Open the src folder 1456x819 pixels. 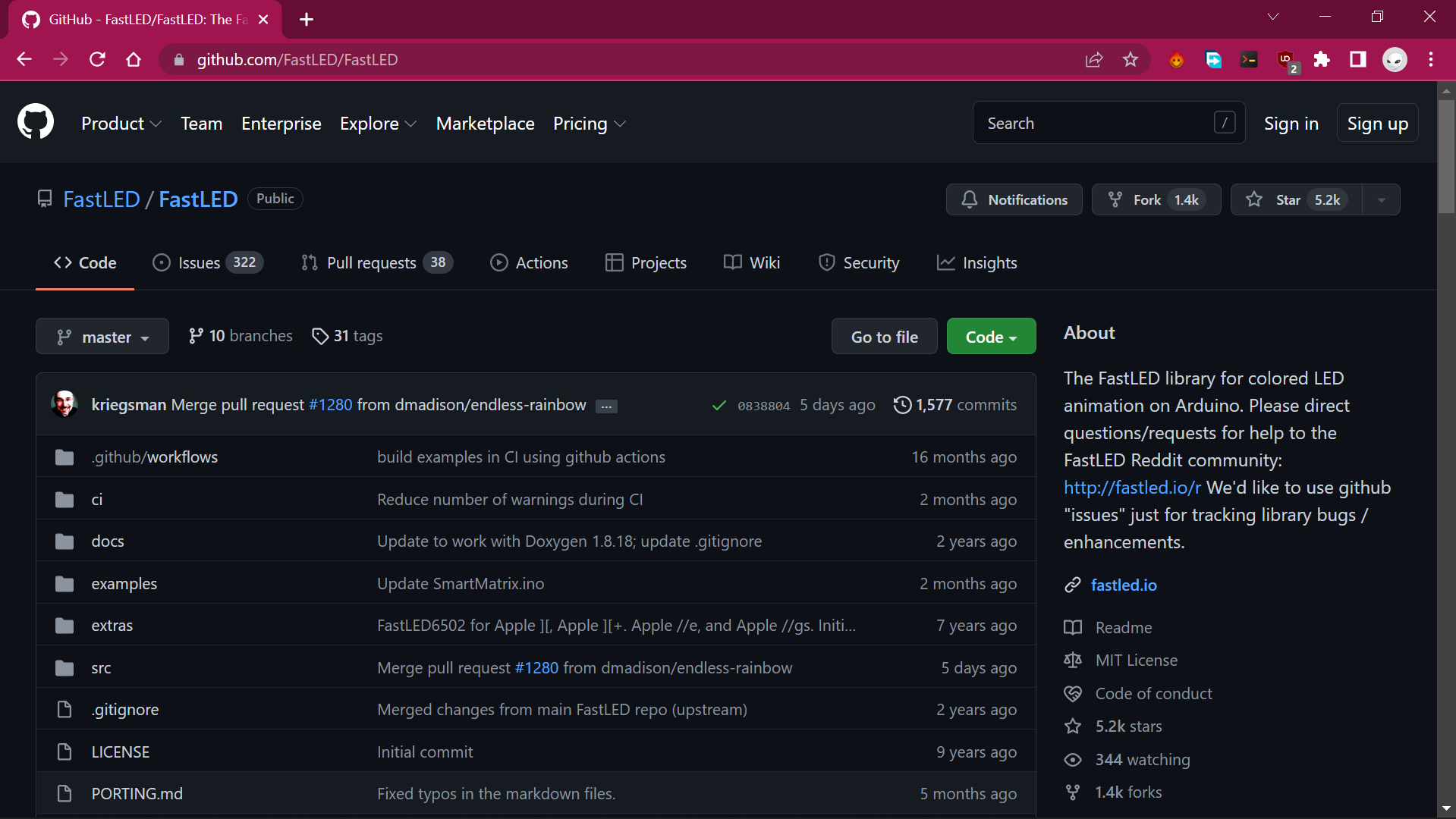click(x=101, y=668)
